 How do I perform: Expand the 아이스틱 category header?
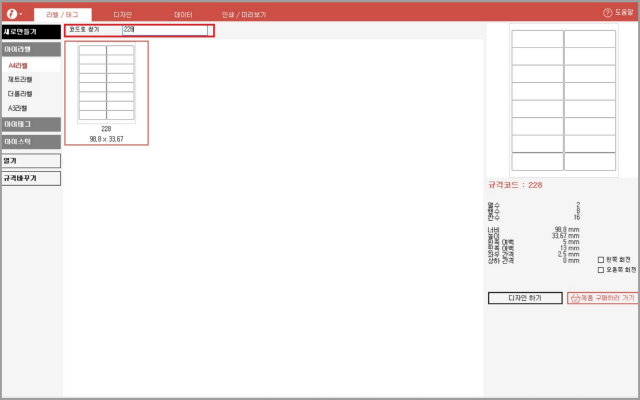click(31, 142)
